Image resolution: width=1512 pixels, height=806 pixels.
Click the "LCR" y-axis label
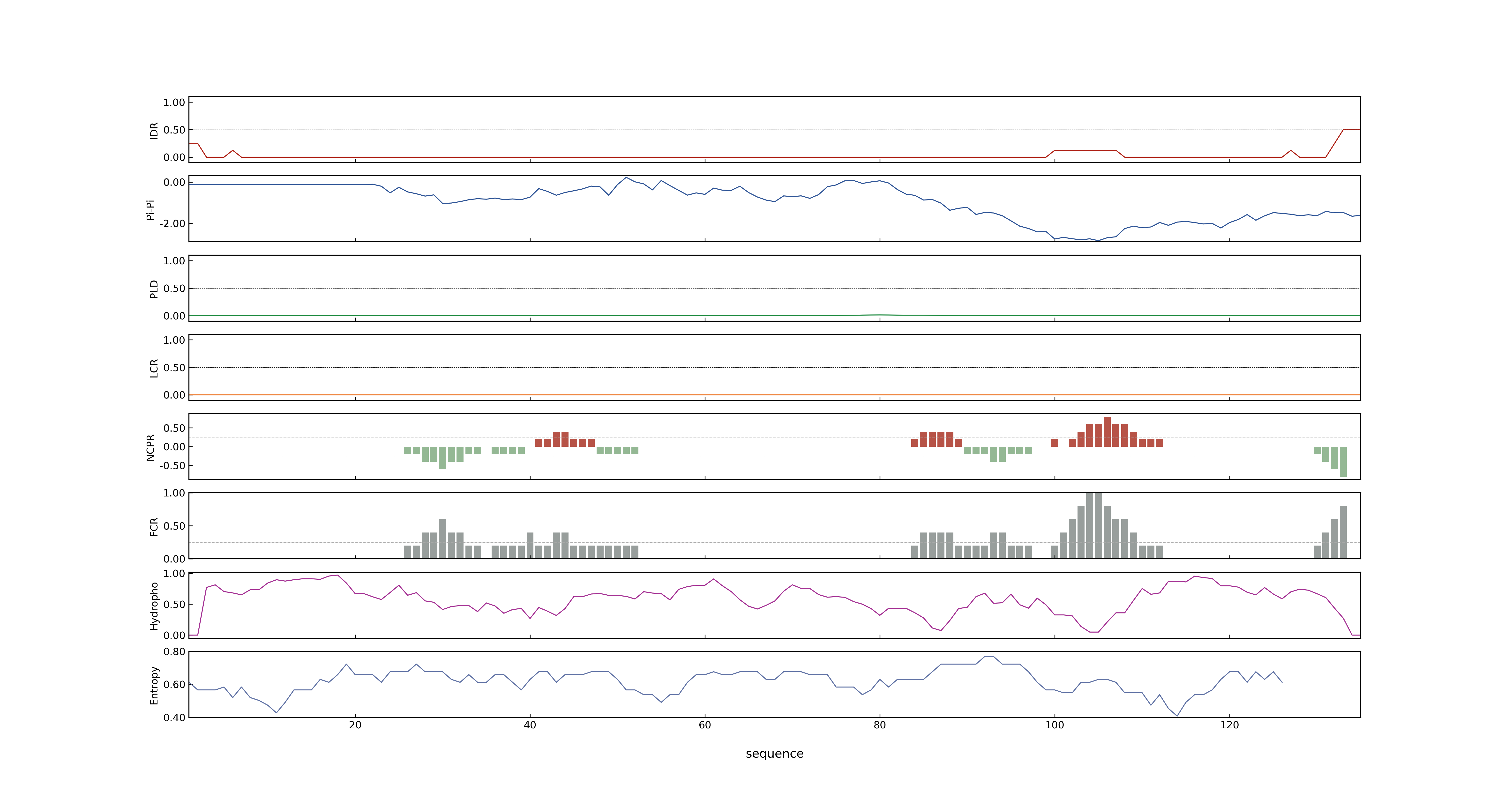point(154,368)
